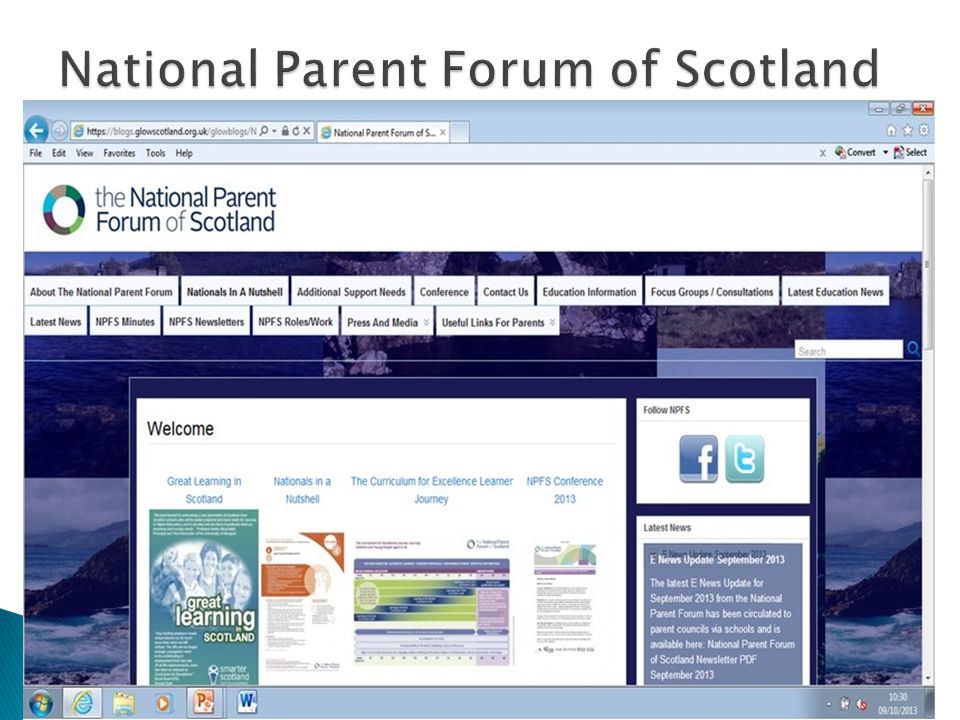Stop loading with the X icon
The image size is (960, 720).
click(x=306, y=131)
